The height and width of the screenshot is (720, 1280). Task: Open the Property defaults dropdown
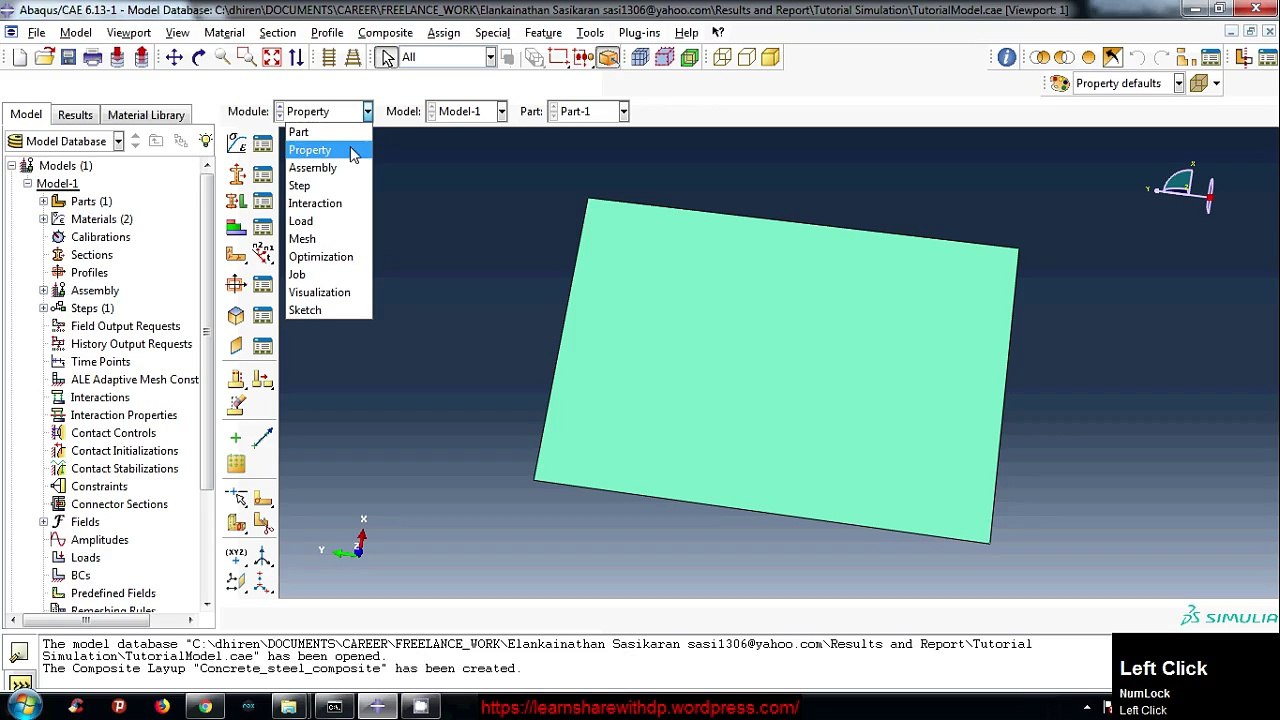(x=1179, y=83)
